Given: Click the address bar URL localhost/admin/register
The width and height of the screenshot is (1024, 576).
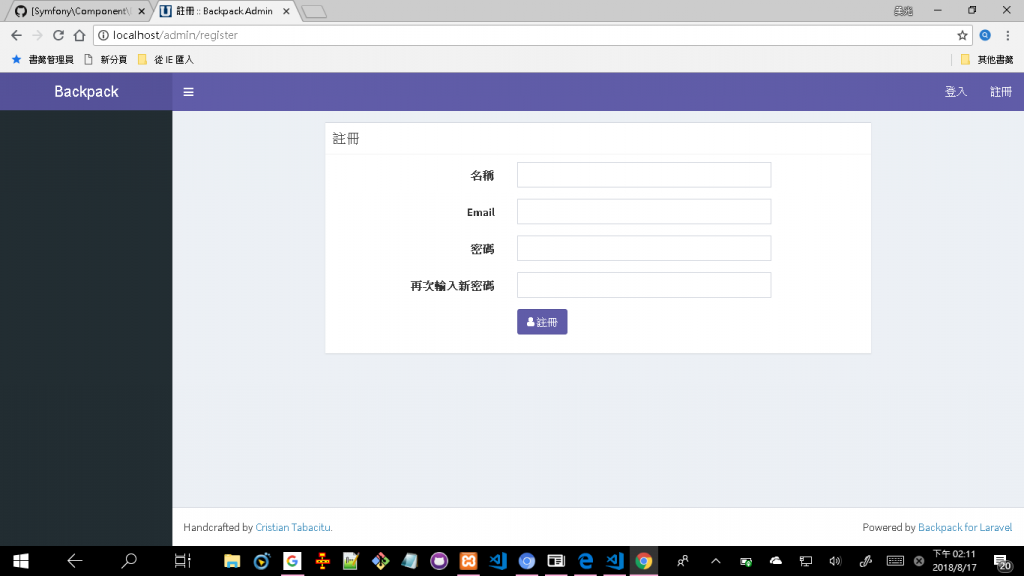Looking at the screenshot, I should point(175,35).
